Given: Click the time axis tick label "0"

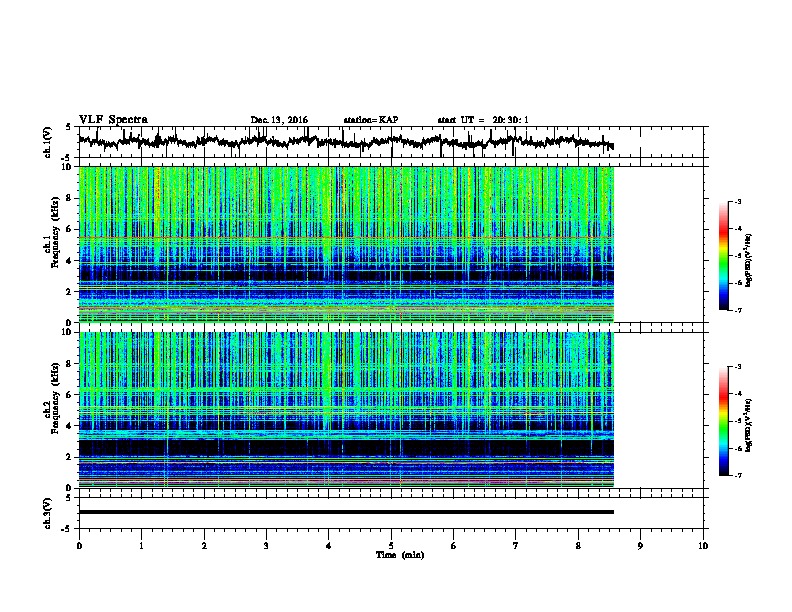Looking at the screenshot, I should [79, 546].
